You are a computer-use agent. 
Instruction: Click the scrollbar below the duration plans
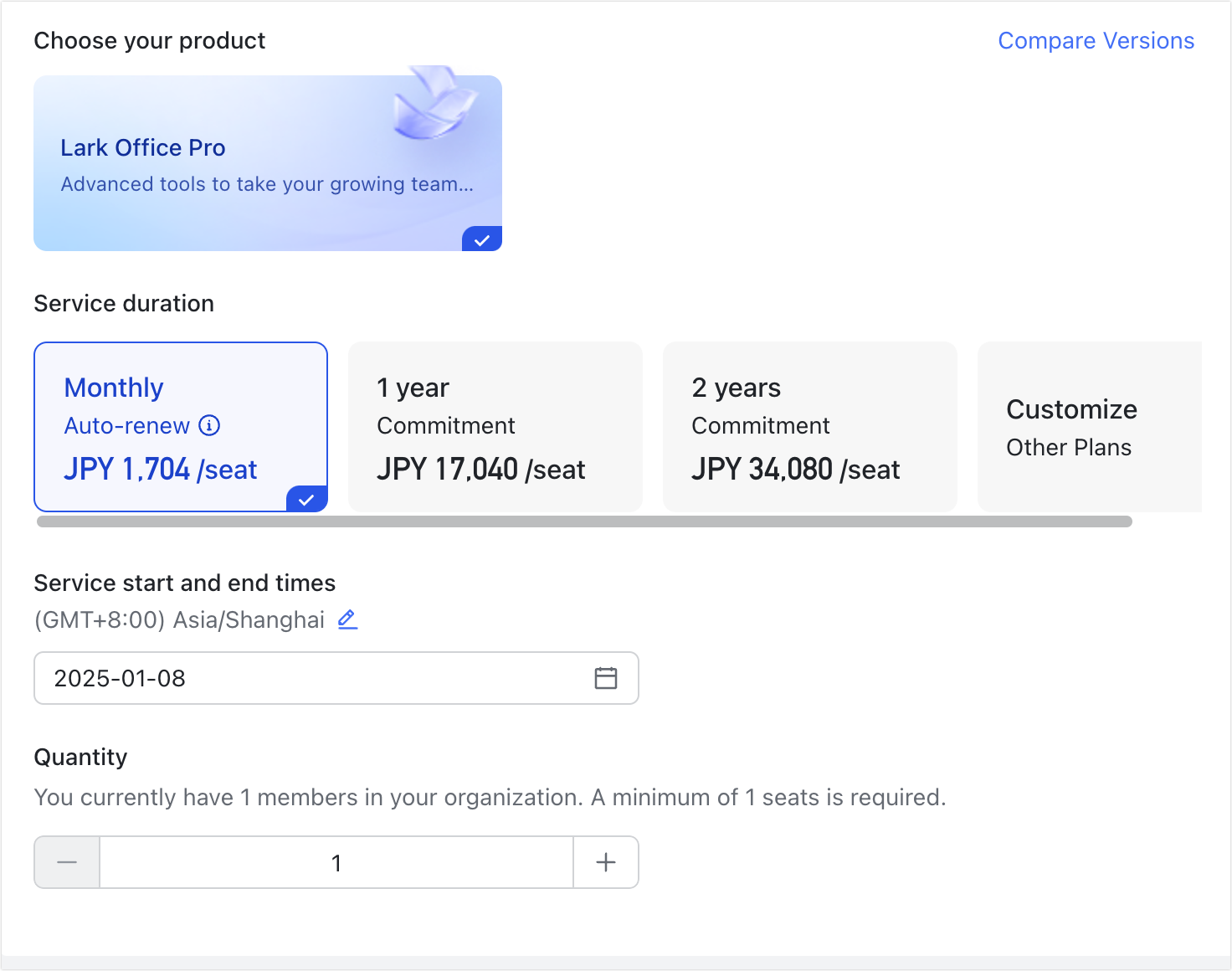tap(586, 520)
